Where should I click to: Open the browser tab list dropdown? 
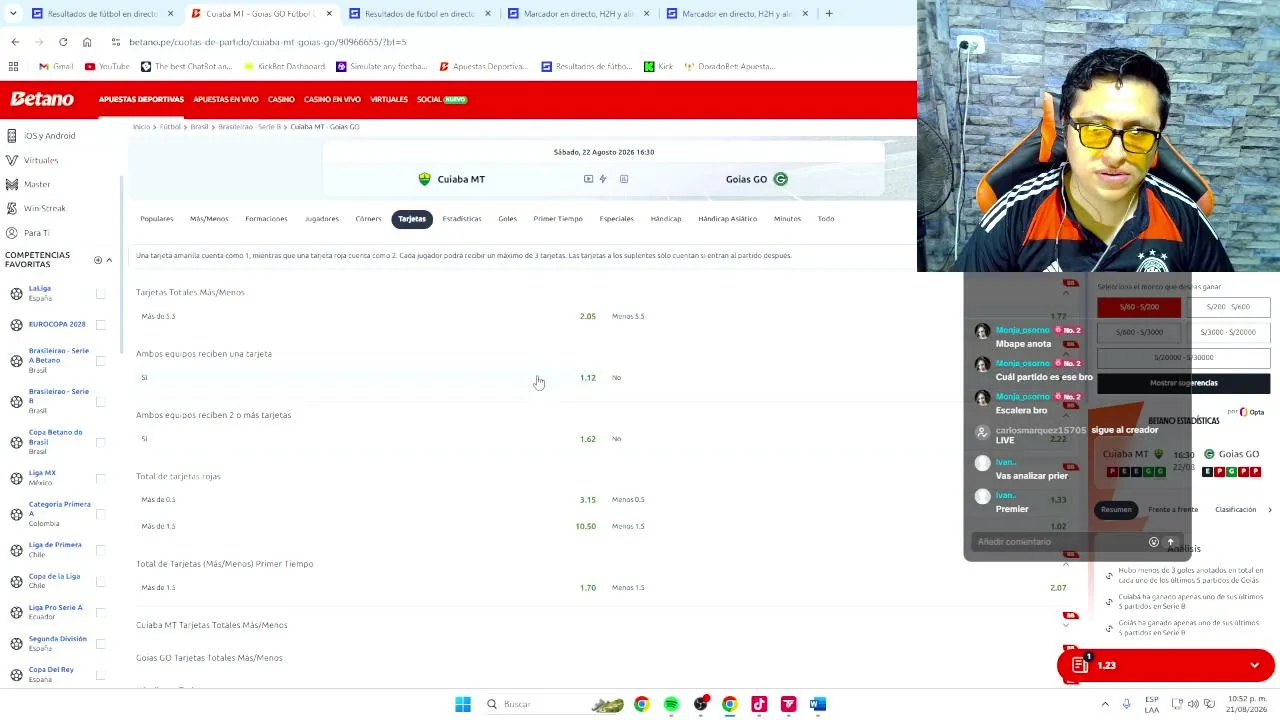click(x=12, y=14)
